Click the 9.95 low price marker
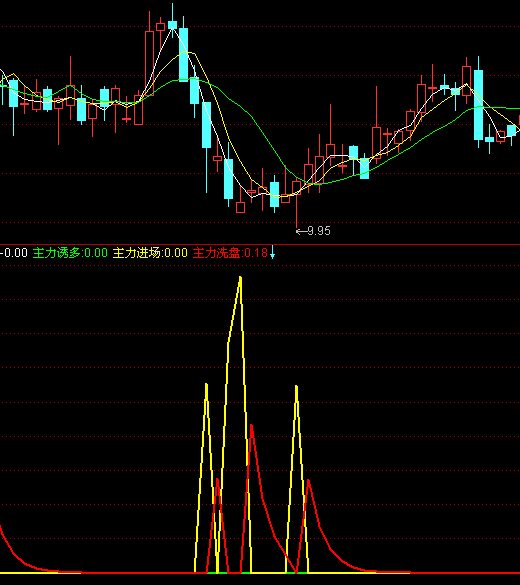The image size is (520, 585). (x=313, y=231)
